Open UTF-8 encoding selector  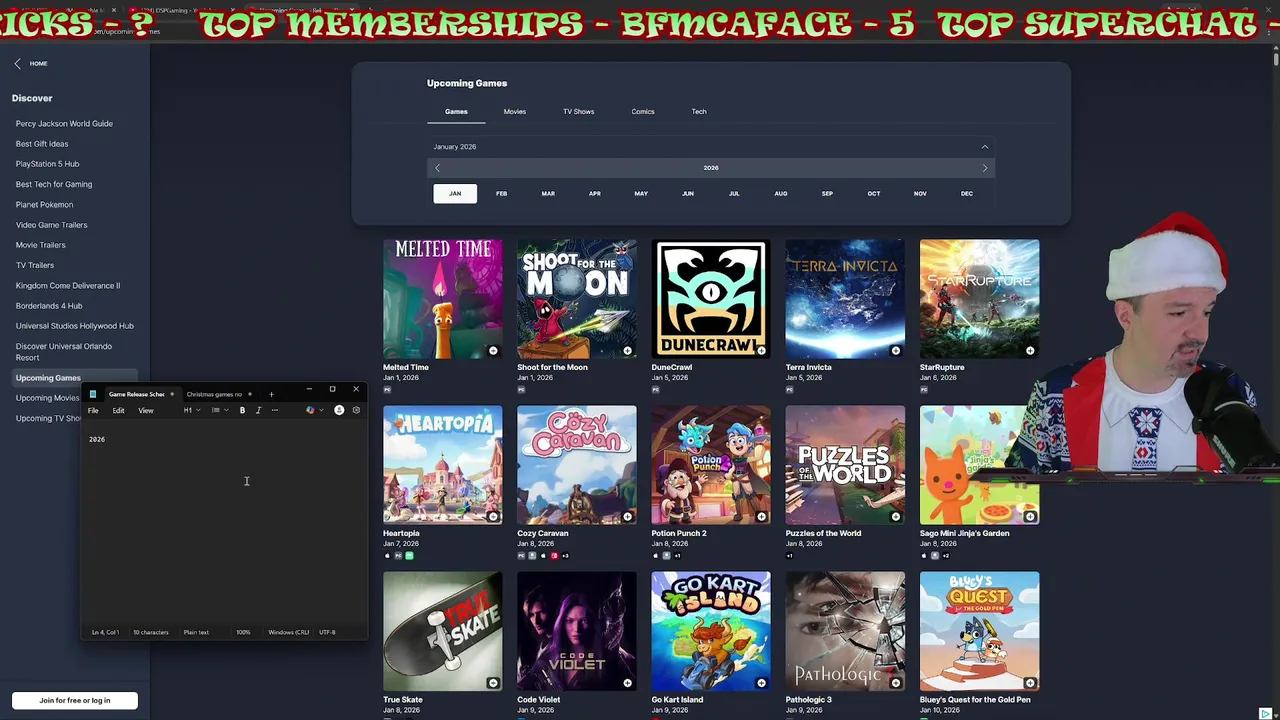[327, 632]
